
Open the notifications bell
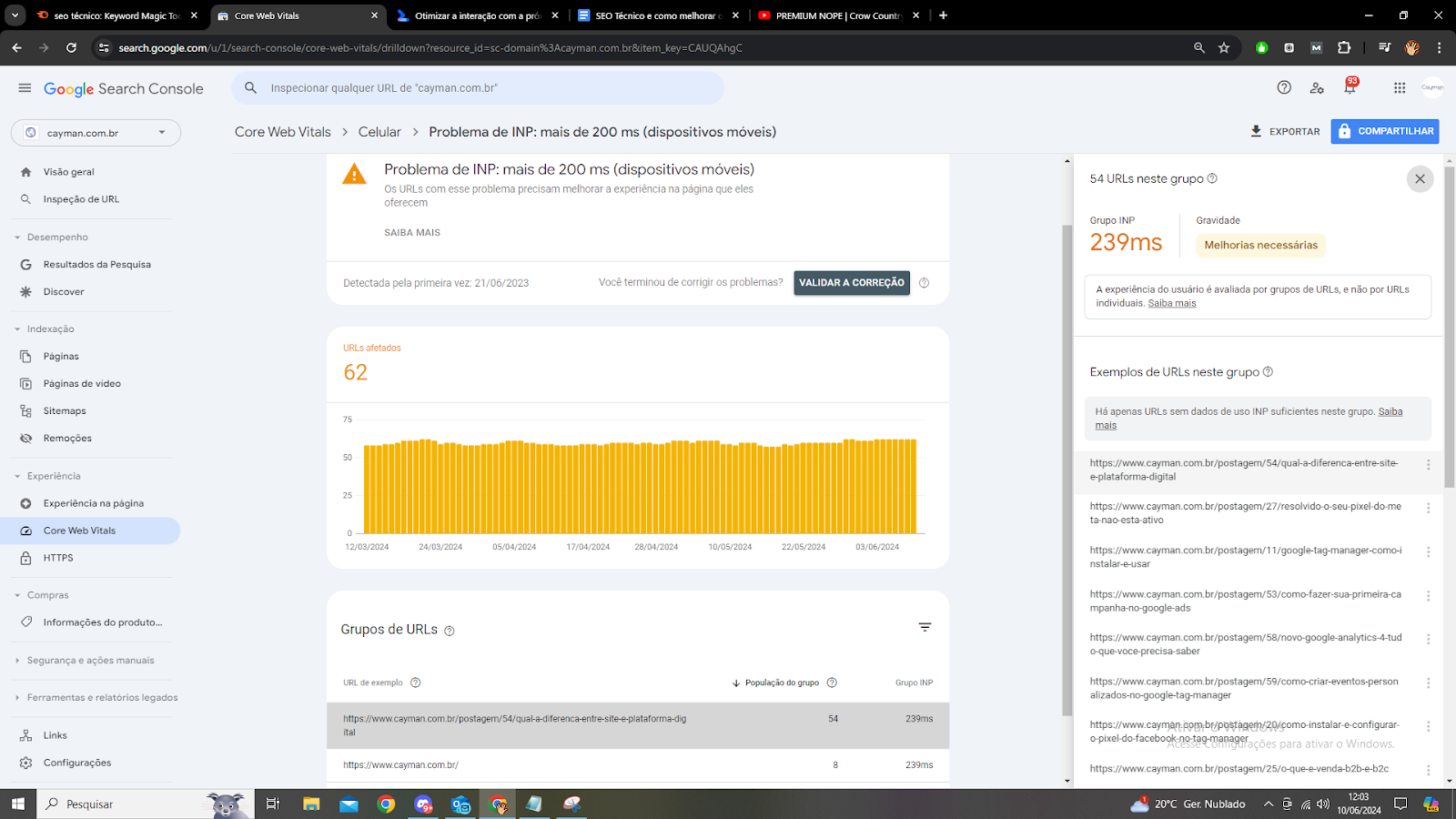(1350, 87)
